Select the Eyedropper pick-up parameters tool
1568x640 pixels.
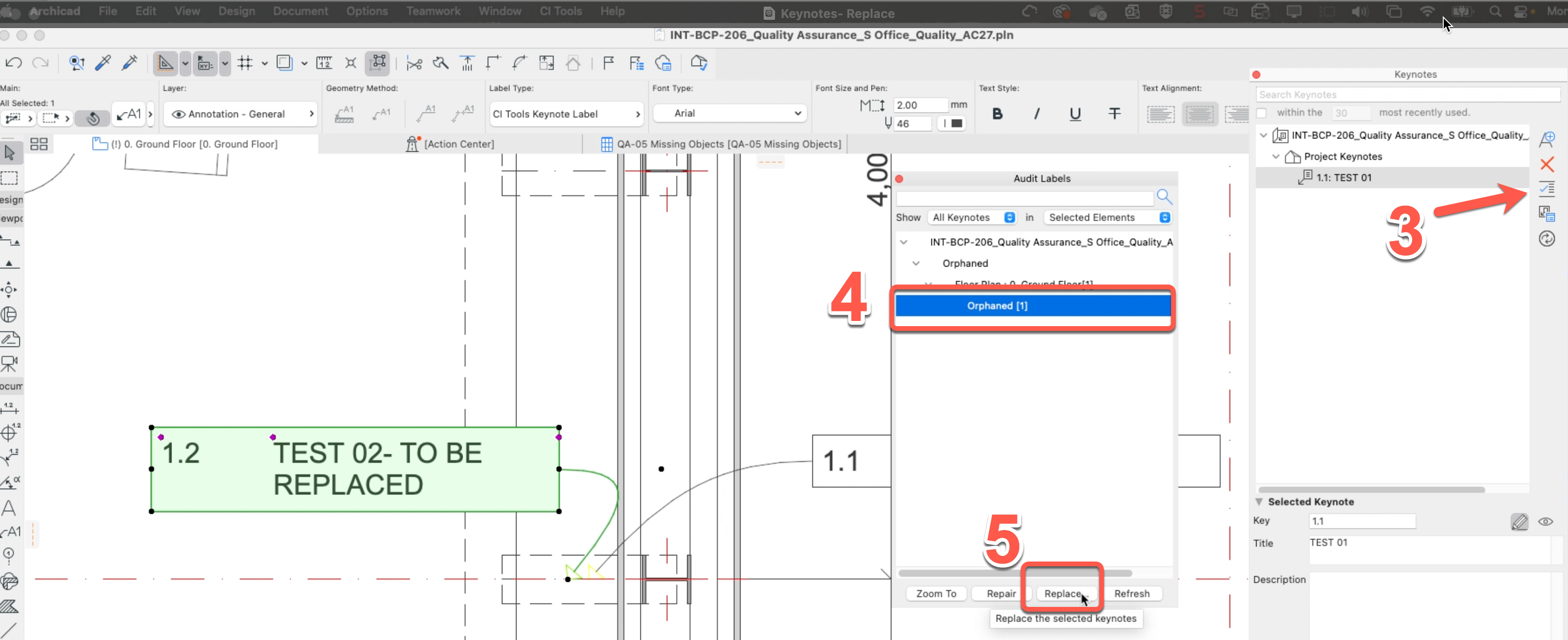click(103, 63)
